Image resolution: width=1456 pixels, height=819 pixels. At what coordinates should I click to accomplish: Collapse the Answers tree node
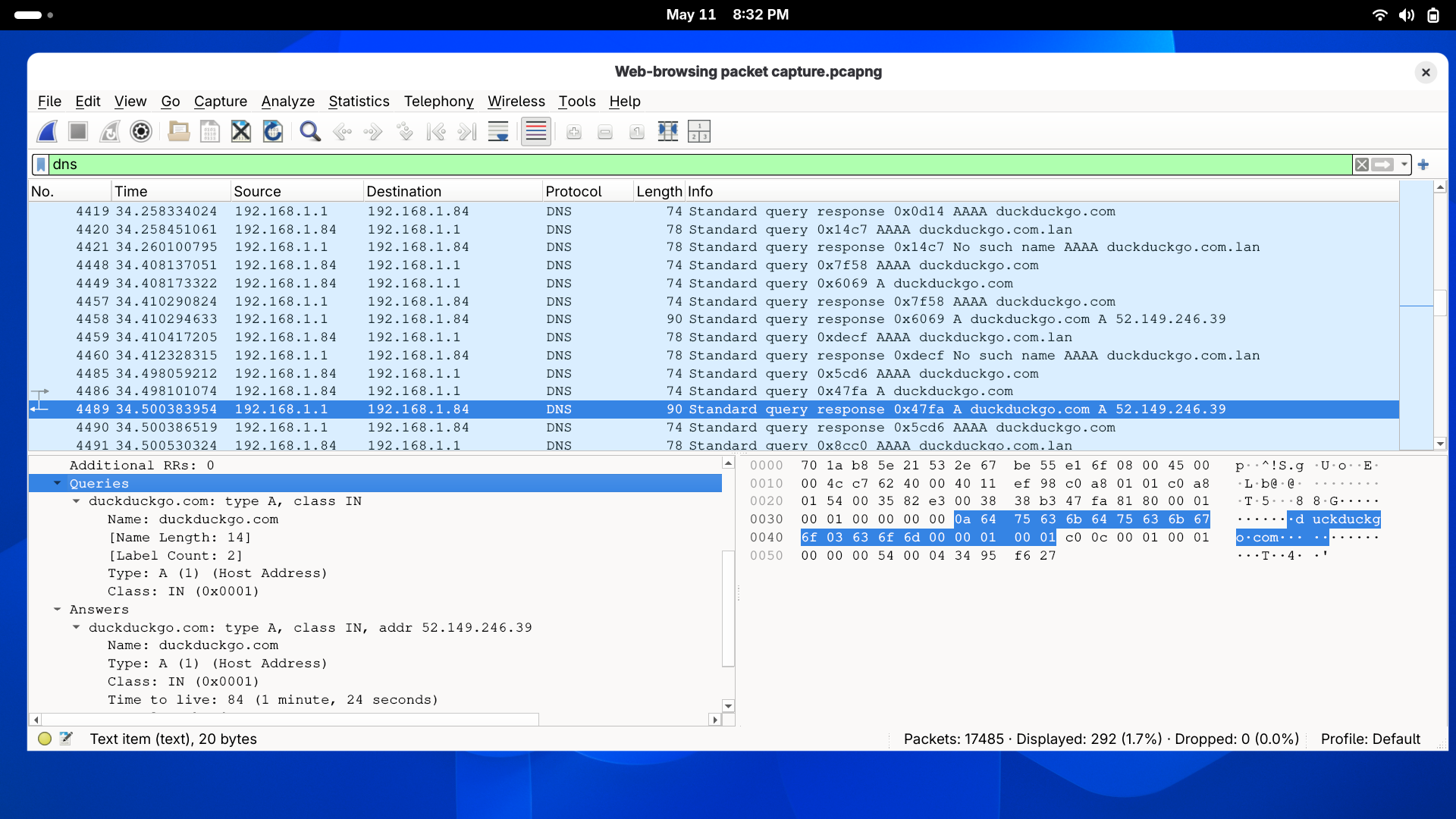tap(58, 609)
